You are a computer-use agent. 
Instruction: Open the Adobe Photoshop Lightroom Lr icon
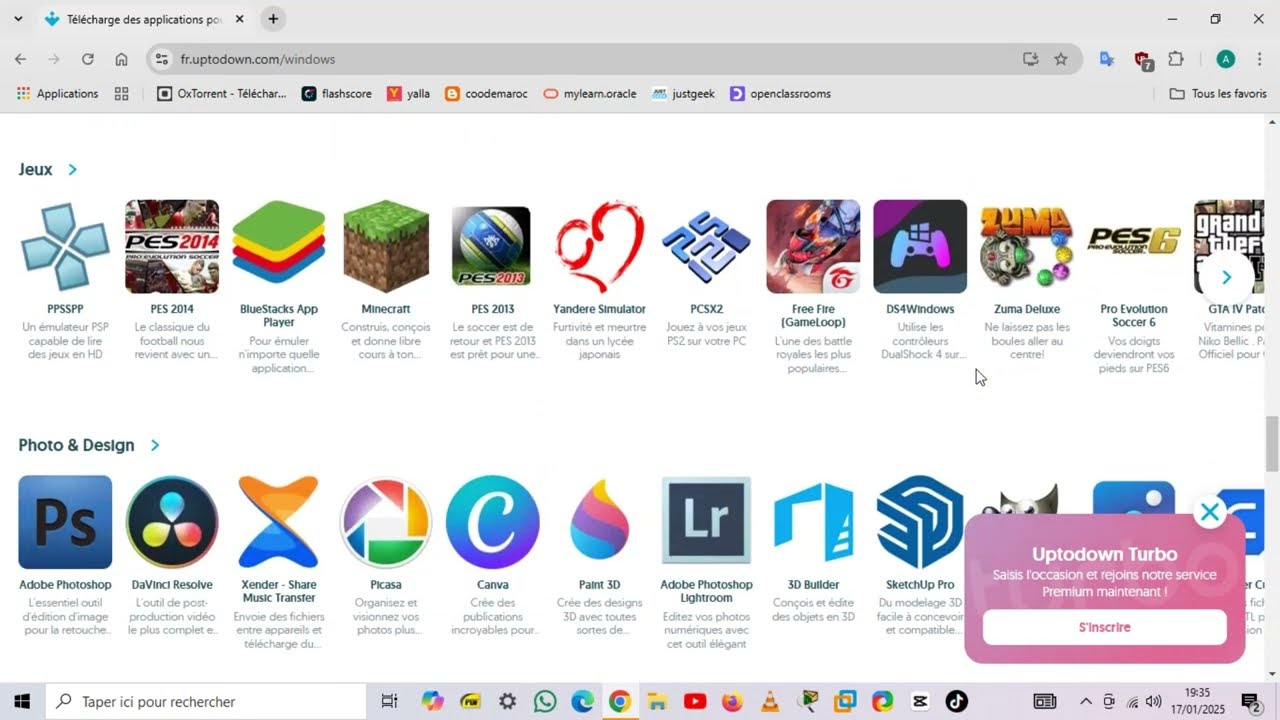tap(706, 522)
